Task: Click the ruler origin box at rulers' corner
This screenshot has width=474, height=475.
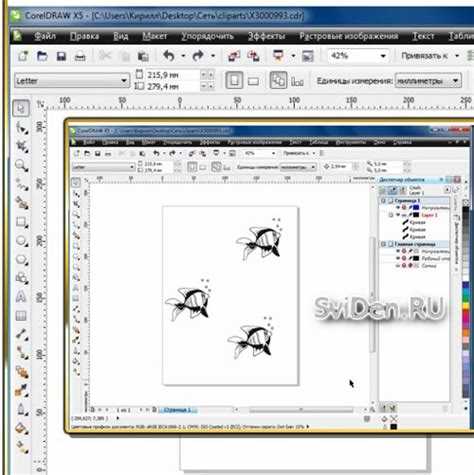Action: point(40,105)
